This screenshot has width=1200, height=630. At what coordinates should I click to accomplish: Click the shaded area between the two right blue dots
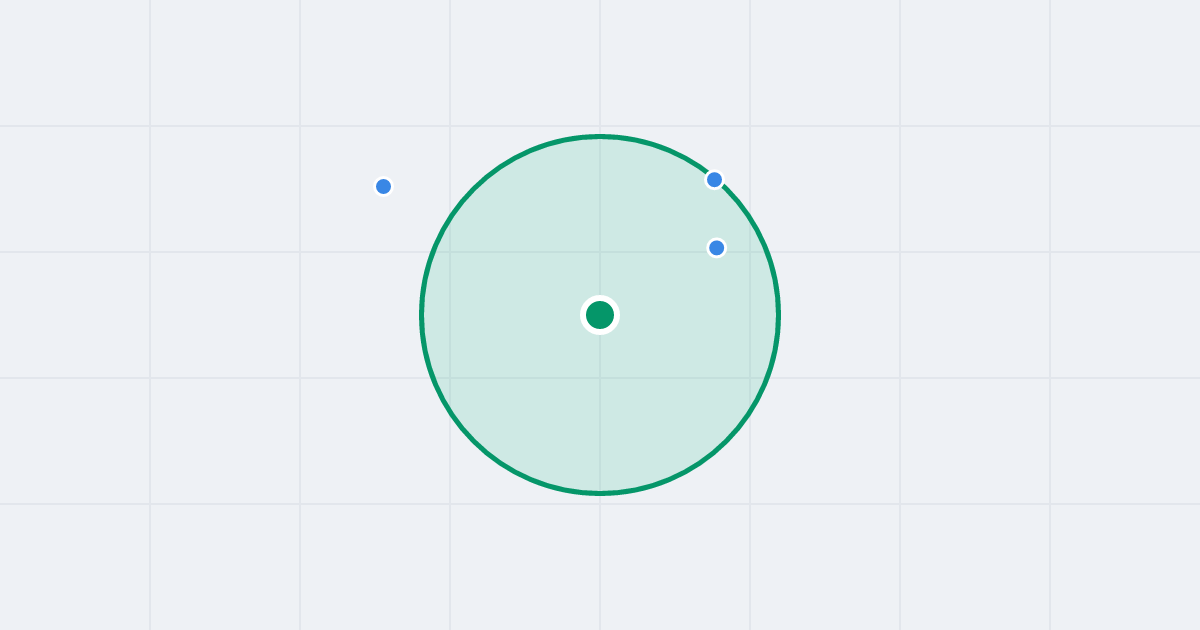(x=715, y=214)
